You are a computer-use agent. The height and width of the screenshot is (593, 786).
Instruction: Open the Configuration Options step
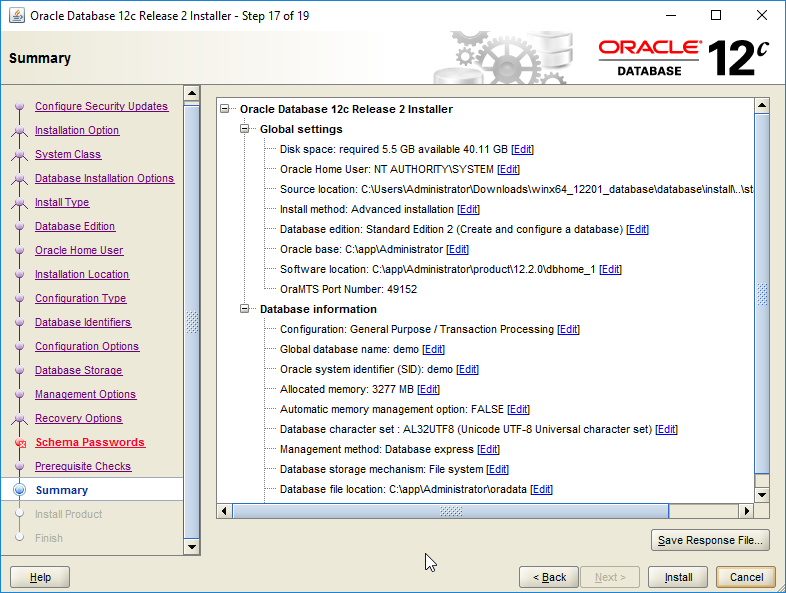click(87, 346)
